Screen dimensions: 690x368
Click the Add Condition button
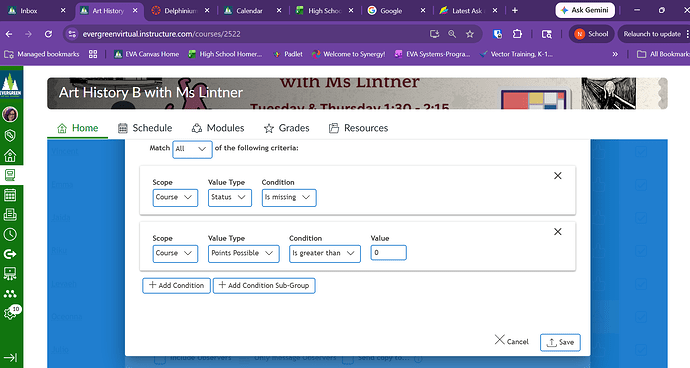[x=176, y=285]
